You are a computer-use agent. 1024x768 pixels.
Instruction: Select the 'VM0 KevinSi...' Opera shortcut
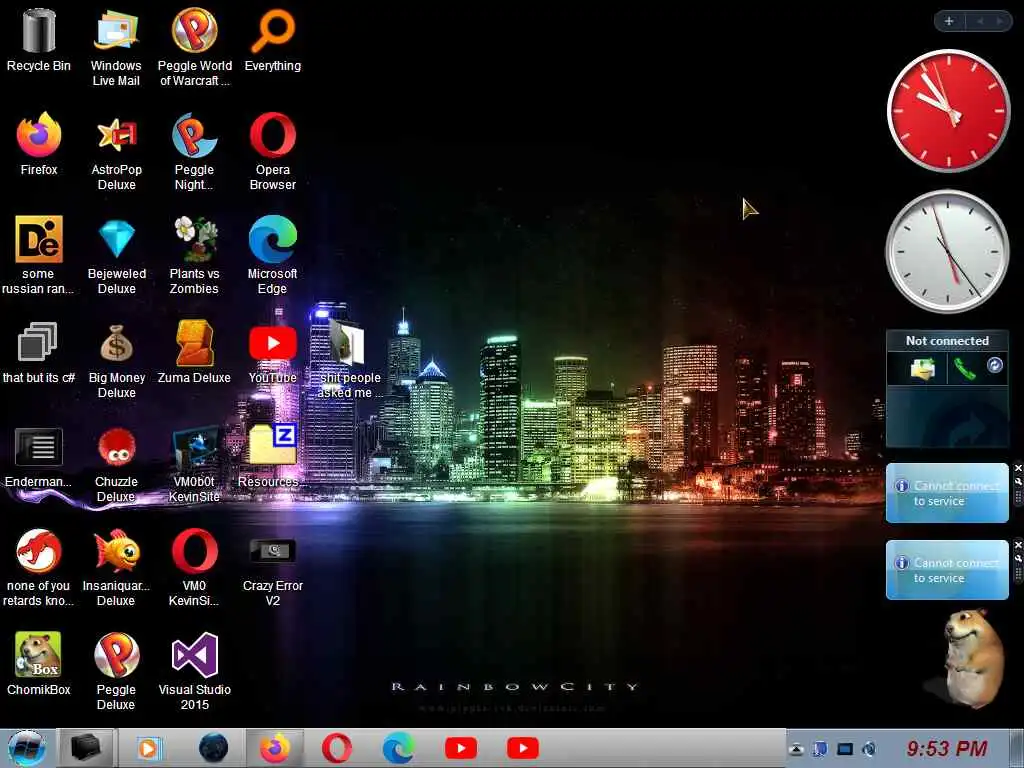[x=195, y=568]
